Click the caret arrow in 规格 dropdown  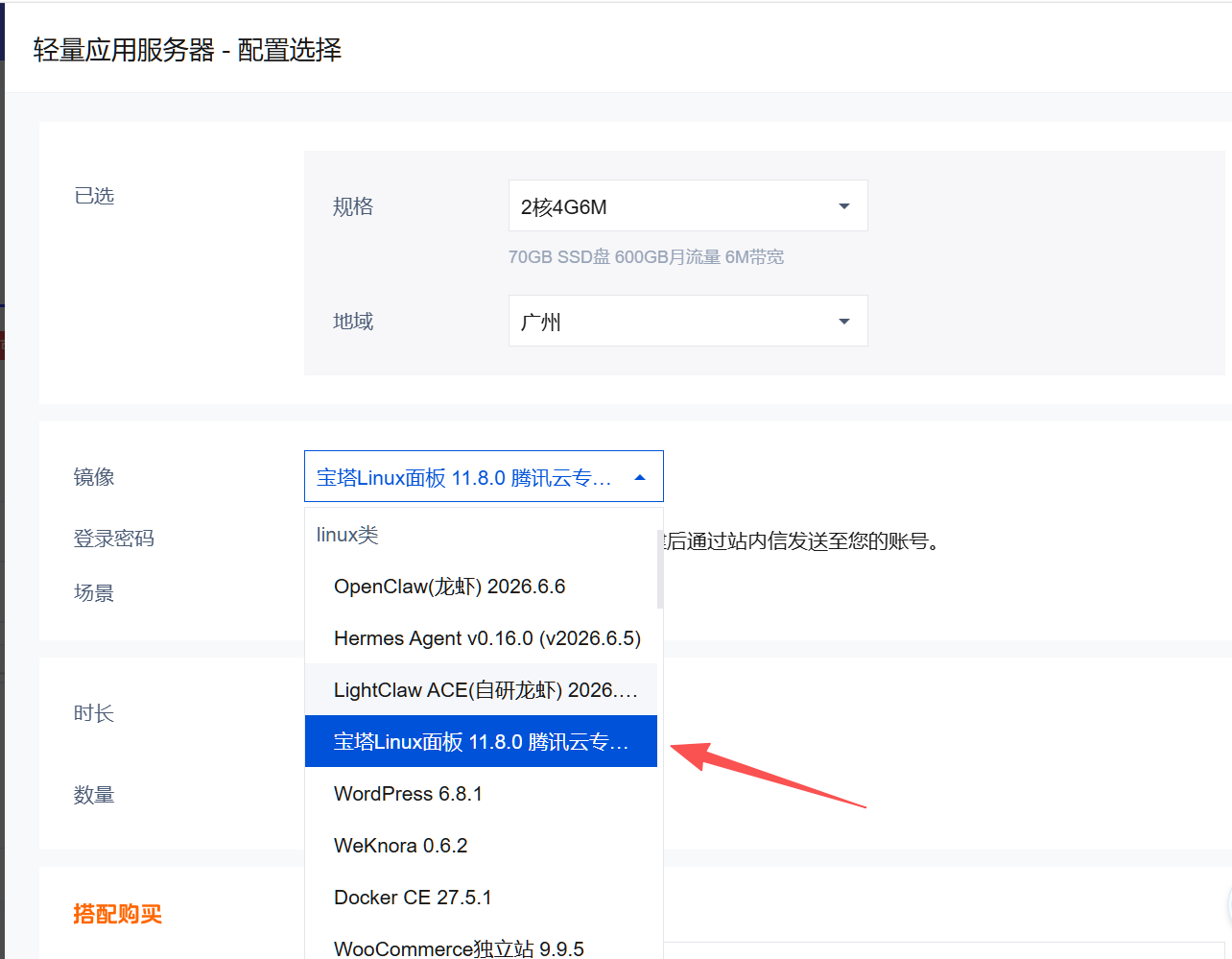[844, 206]
